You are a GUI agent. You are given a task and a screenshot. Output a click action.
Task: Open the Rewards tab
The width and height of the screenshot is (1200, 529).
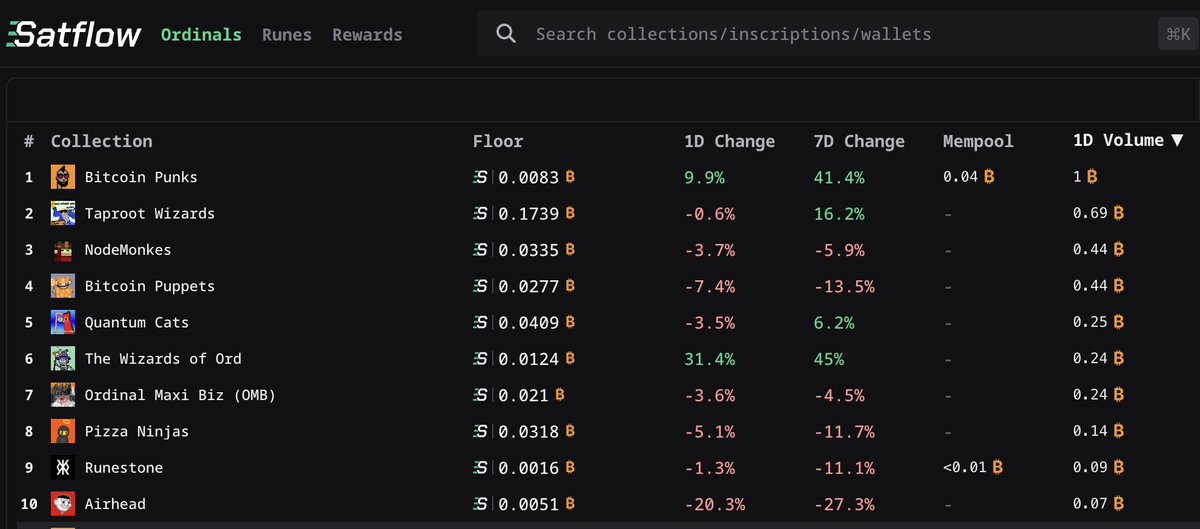click(367, 34)
